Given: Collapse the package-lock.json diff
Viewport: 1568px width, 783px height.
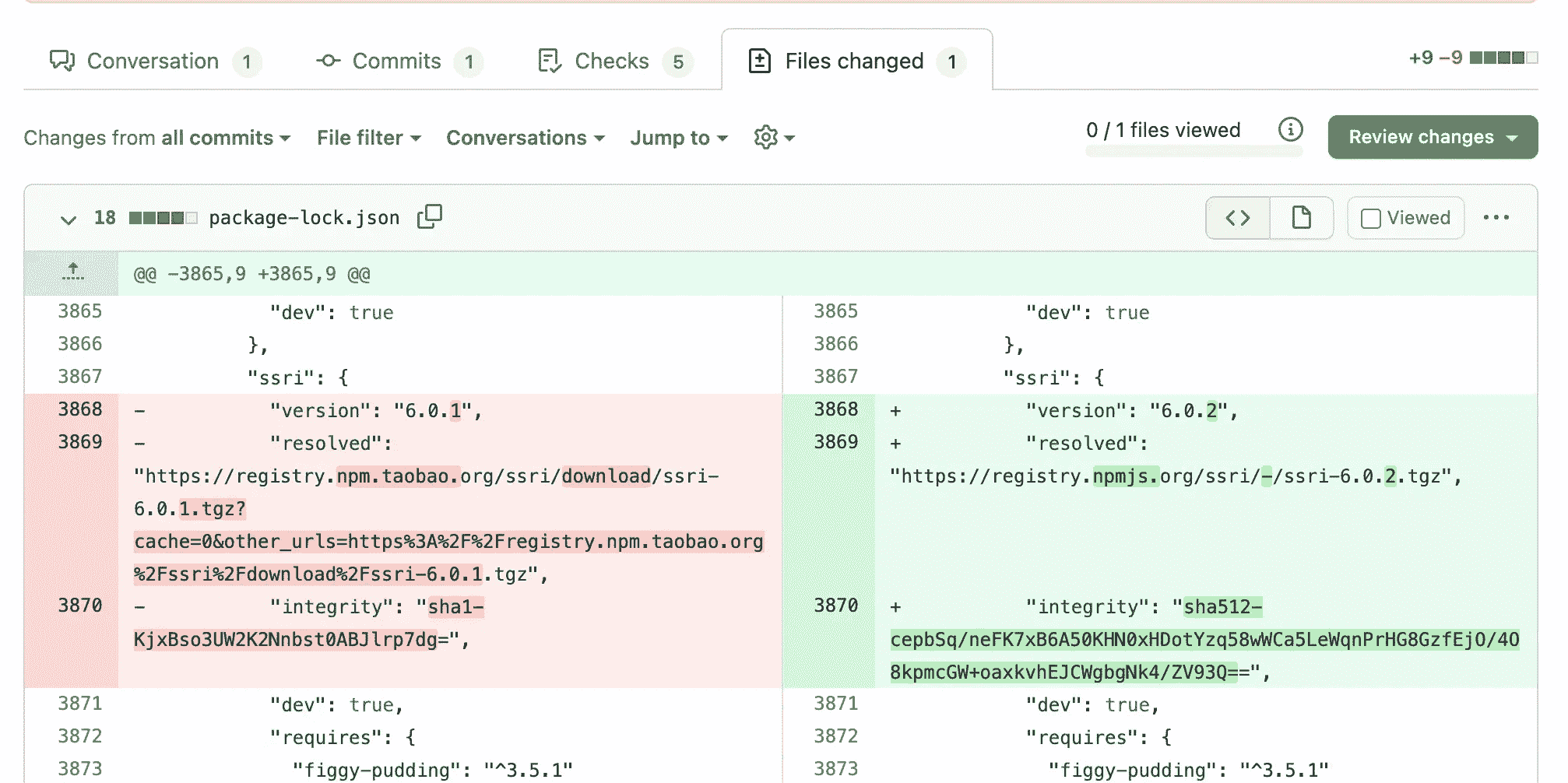Looking at the screenshot, I should (x=67, y=219).
